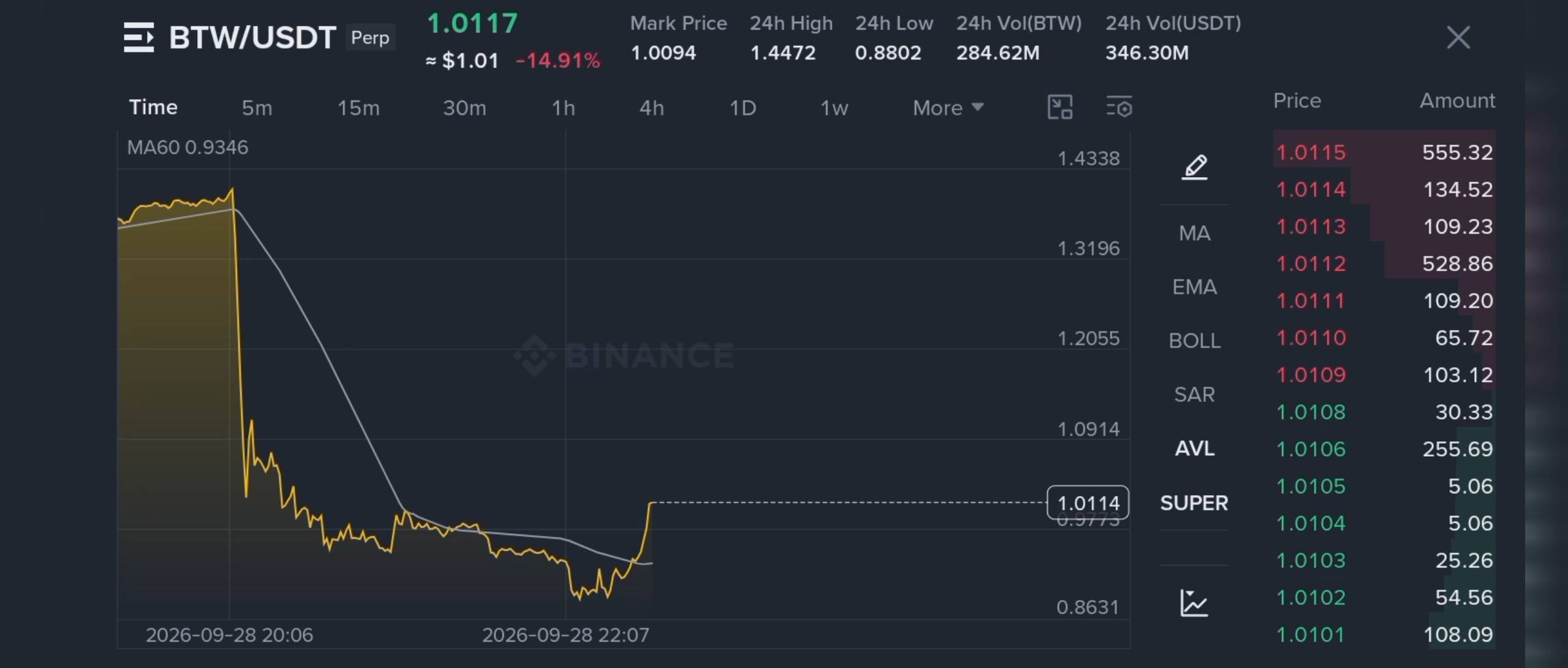Disable the AVL indicator

[1194, 449]
